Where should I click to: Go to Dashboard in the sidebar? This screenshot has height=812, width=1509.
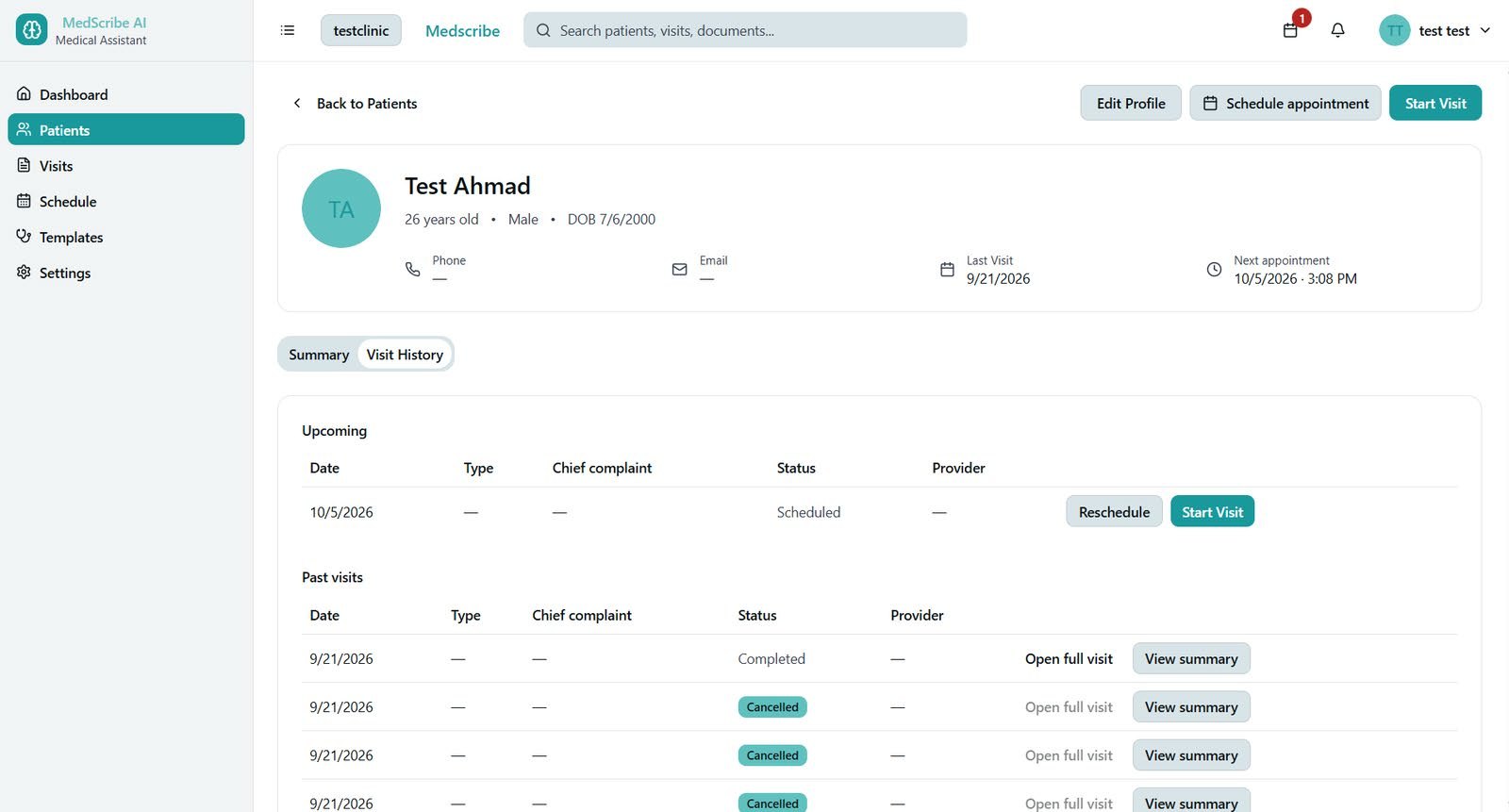click(x=126, y=94)
